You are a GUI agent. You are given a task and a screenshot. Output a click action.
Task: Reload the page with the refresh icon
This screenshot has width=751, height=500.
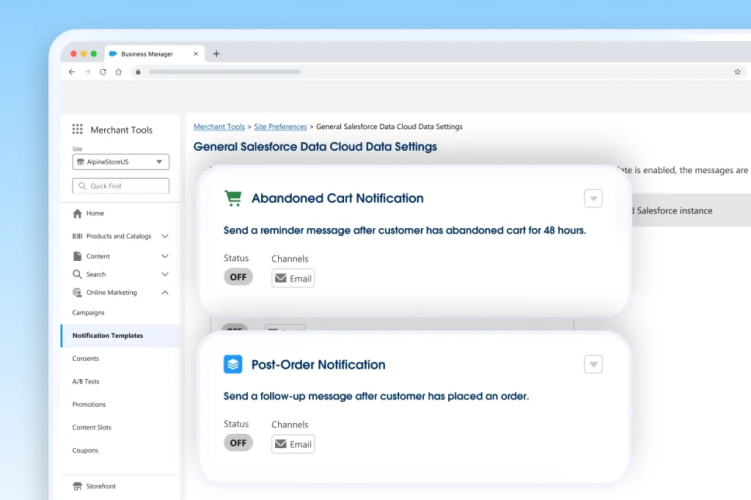pos(103,72)
